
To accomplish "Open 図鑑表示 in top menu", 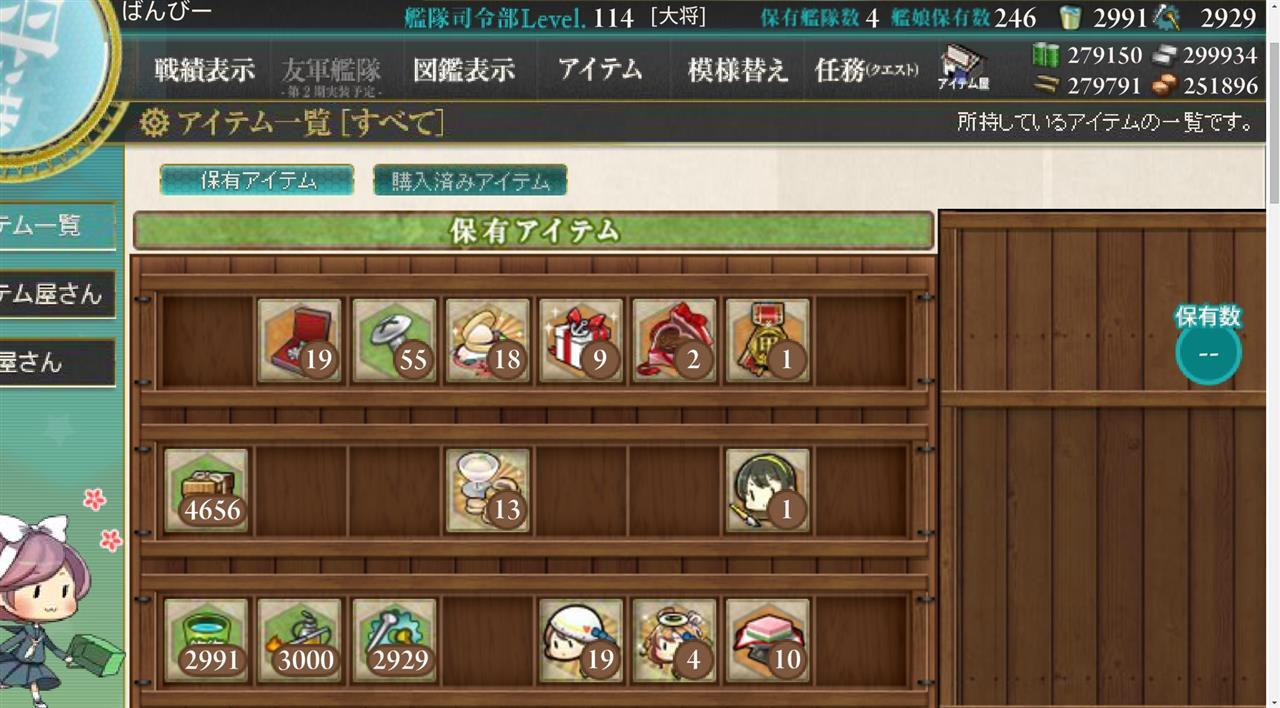I will 464,71.
